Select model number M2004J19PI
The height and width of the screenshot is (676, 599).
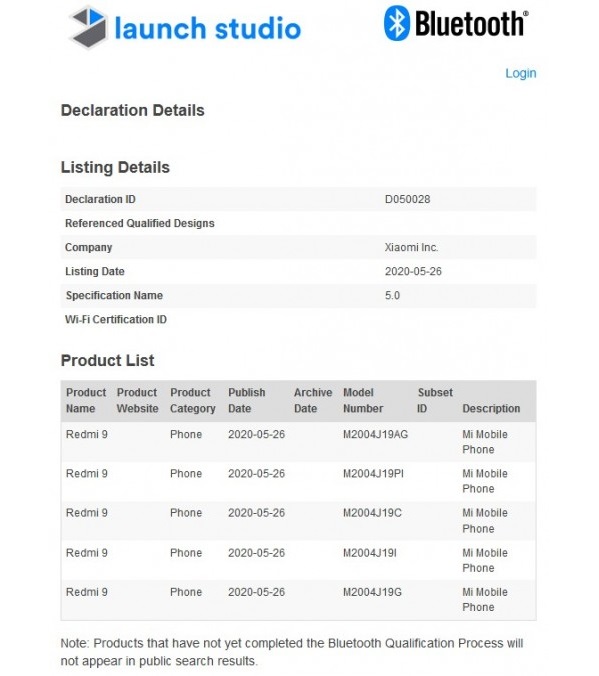tap(373, 474)
